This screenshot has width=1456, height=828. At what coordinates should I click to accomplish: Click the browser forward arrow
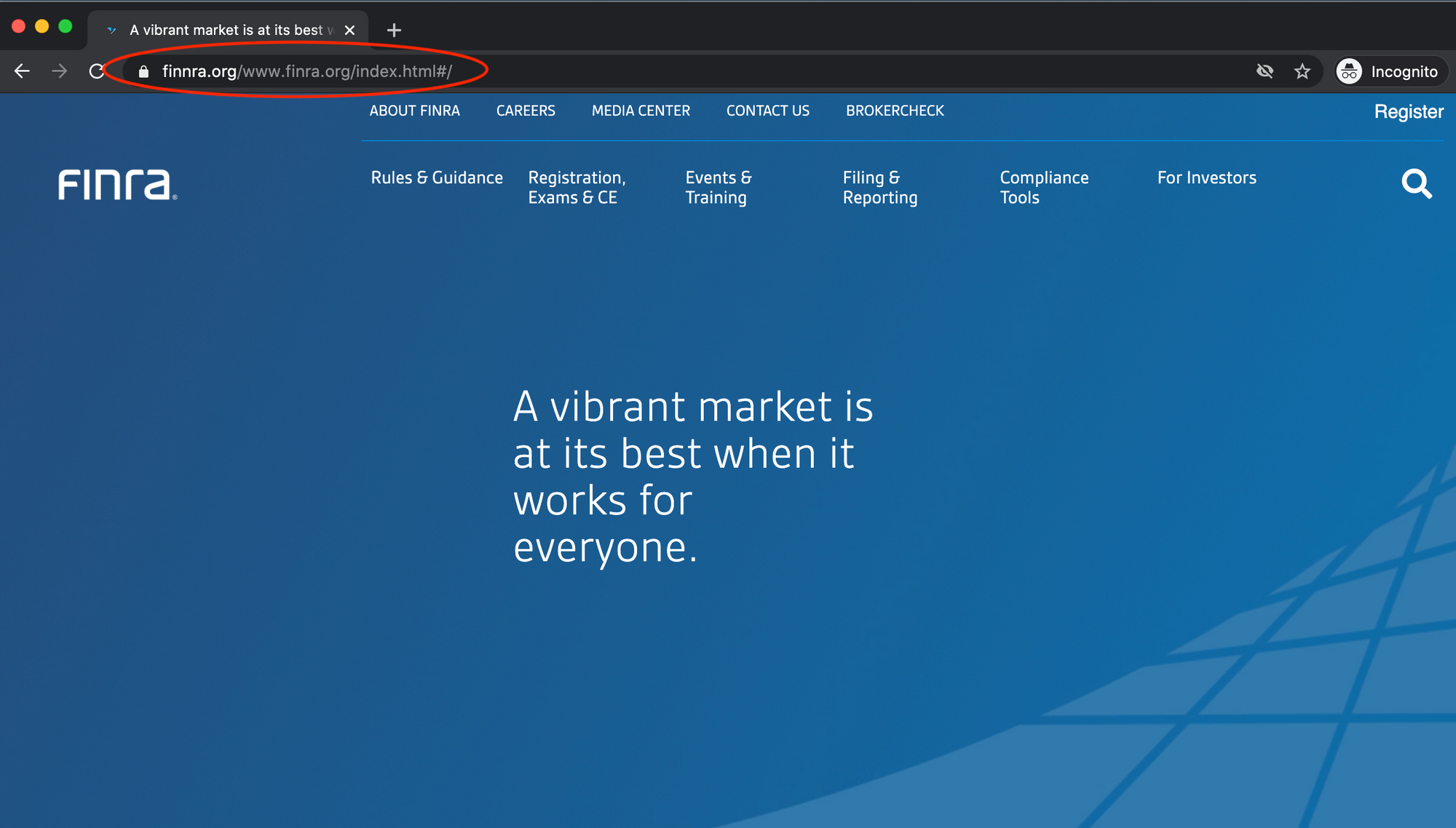(x=60, y=71)
